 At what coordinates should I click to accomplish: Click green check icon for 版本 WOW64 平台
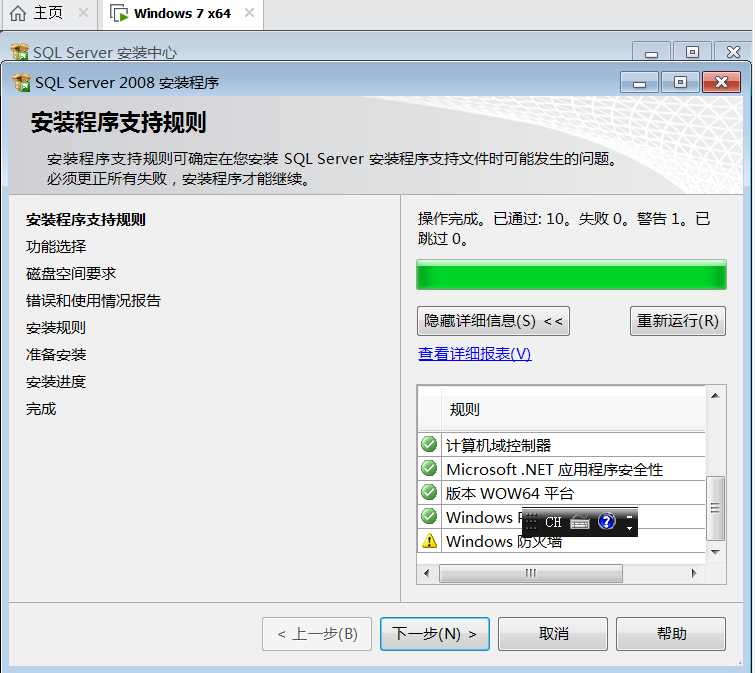click(x=429, y=492)
